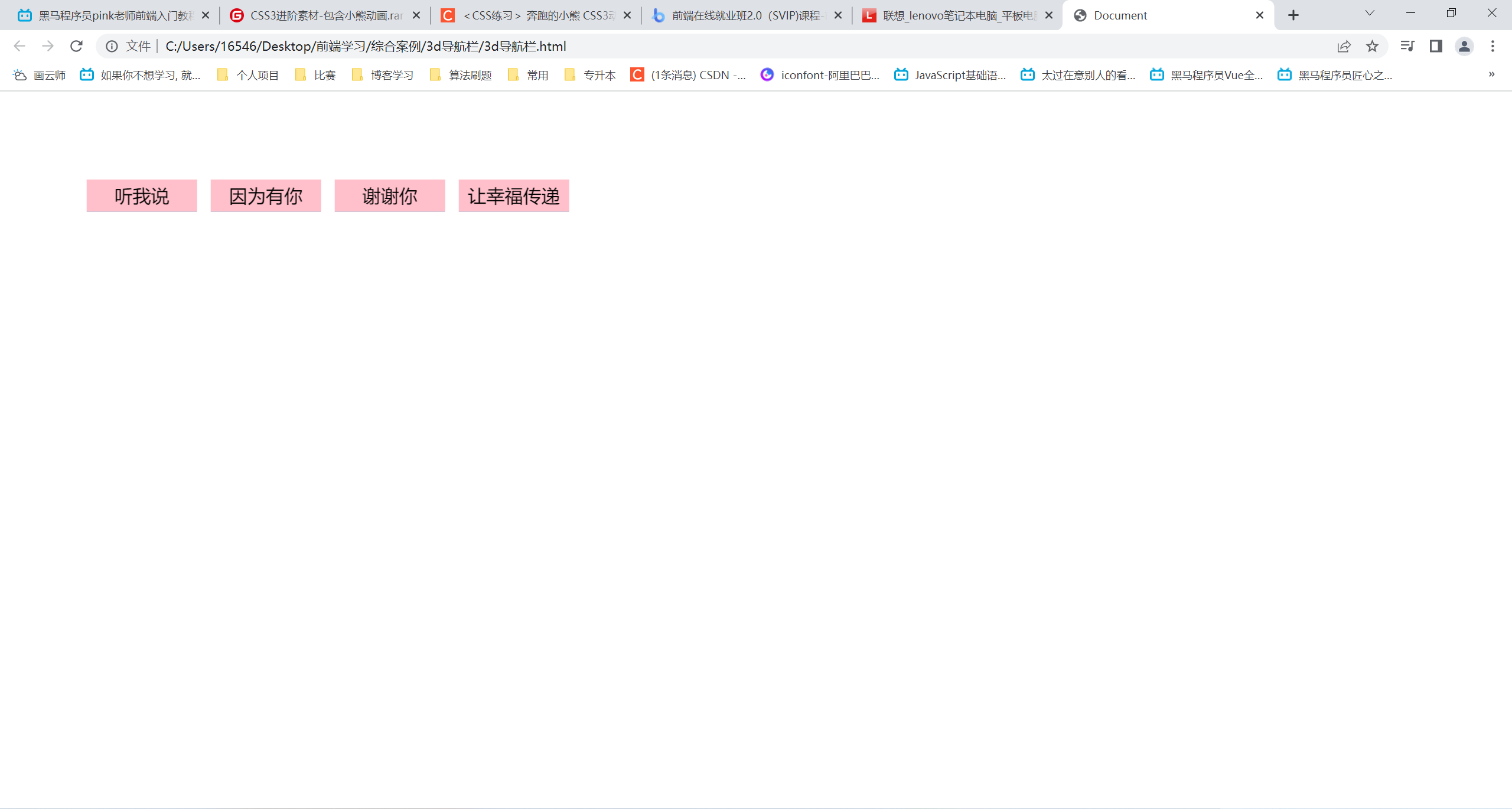Click file site info icon
The image size is (1512, 809).
pyautogui.click(x=112, y=46)
